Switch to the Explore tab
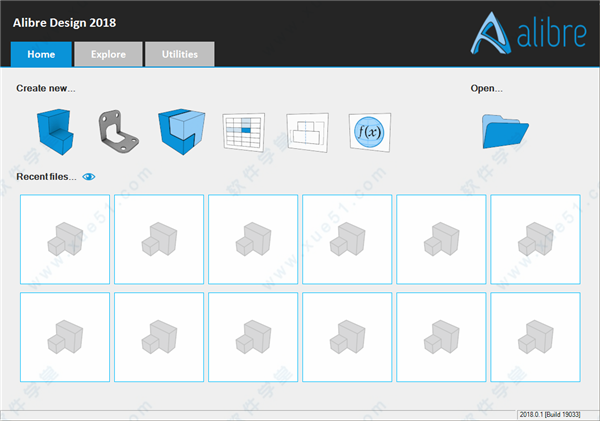 (108, 54)
